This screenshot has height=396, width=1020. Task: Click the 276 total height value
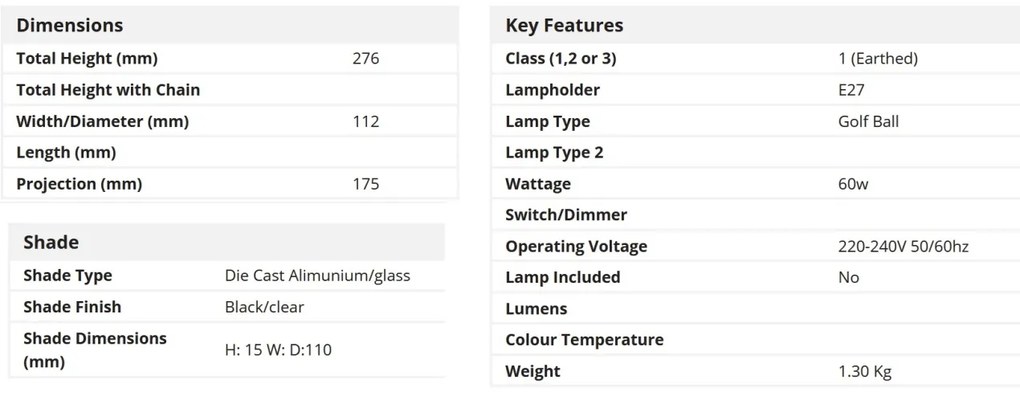pyautogui.click(x=366, y=59)
